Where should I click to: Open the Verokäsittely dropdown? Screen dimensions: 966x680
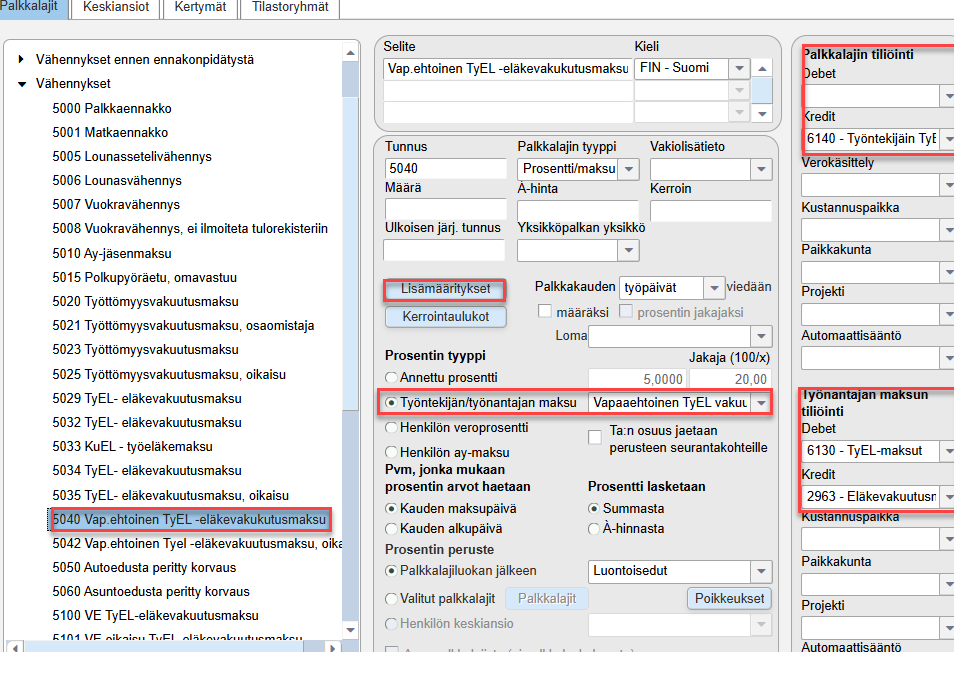[948, 185]
